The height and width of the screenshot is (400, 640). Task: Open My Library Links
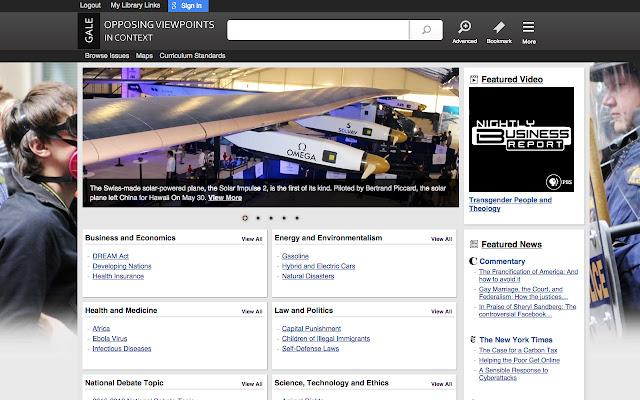pyautogui.click(x=135, y=5)
